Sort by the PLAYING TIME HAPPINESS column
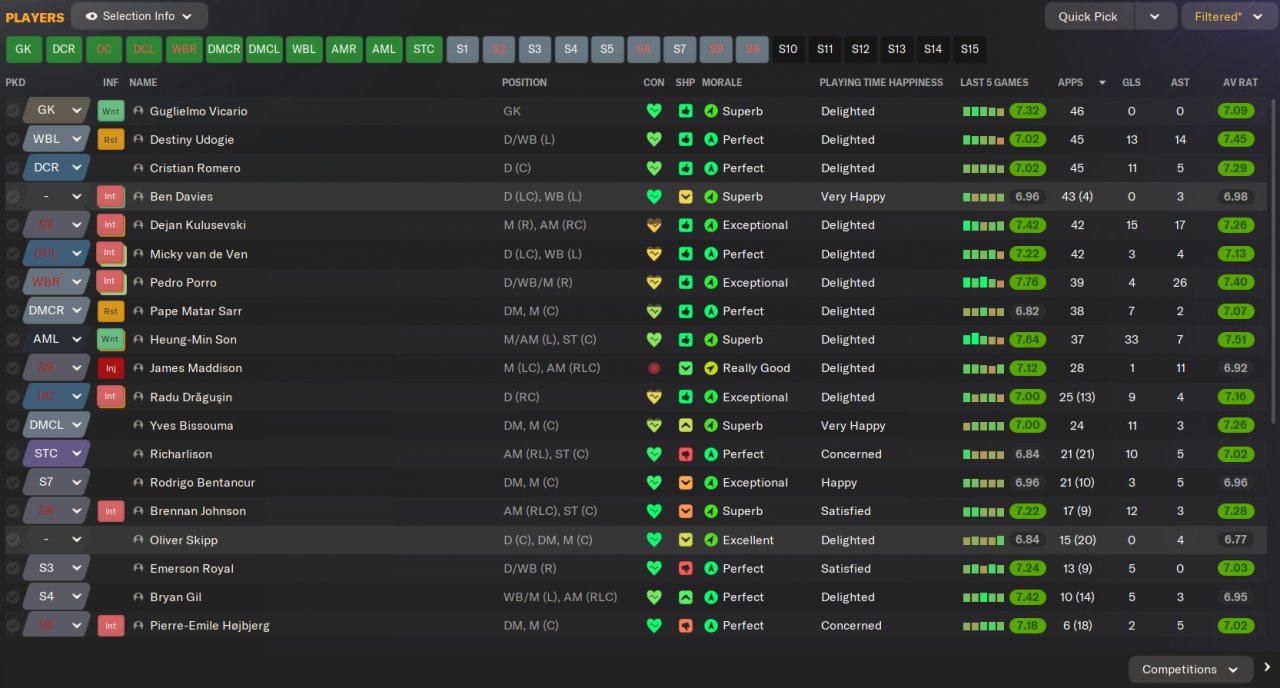Screen dimensions: 1280x688 (x=881, y=82)
